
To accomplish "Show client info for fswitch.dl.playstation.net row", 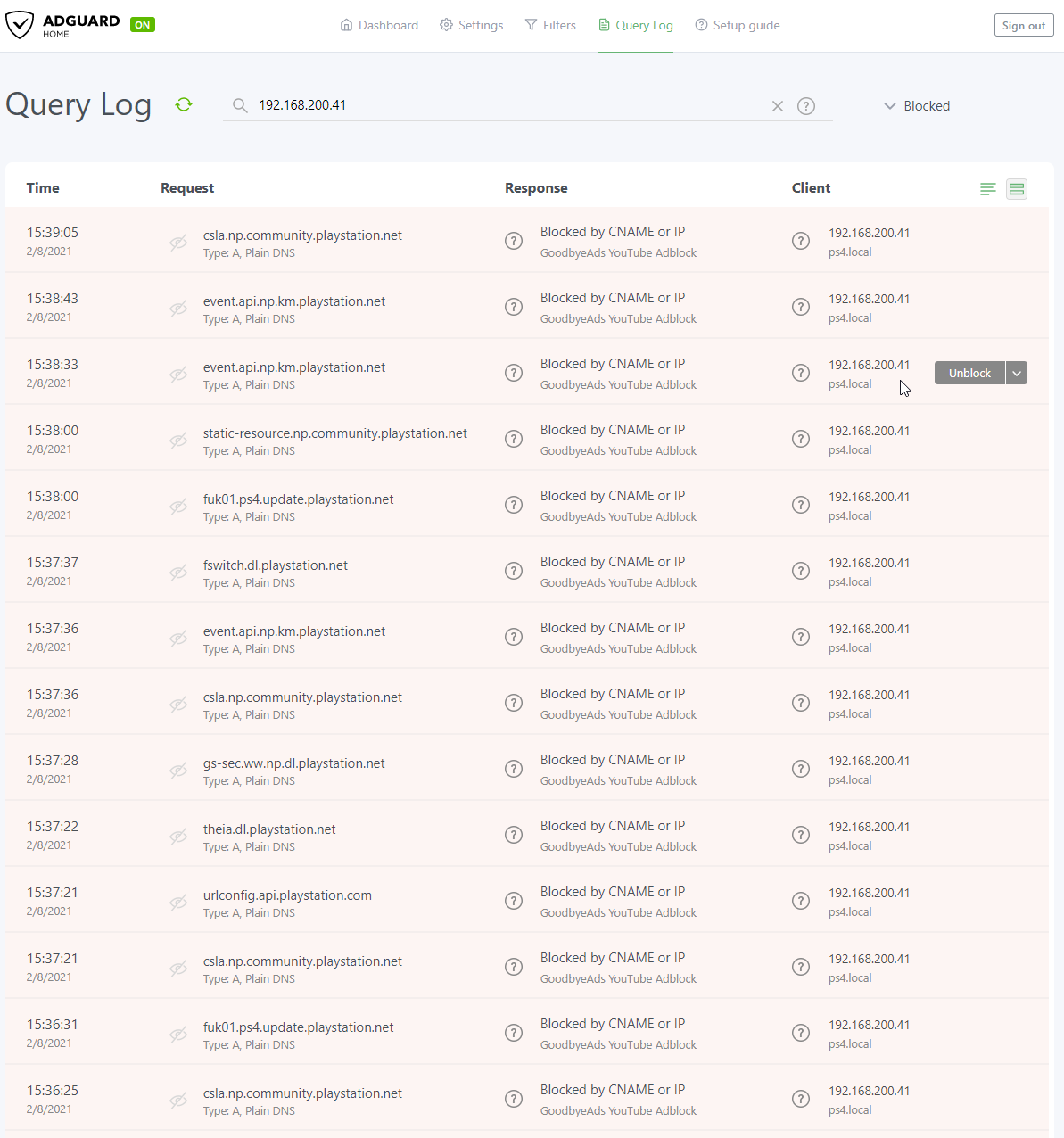I will (x=801, y=571).
